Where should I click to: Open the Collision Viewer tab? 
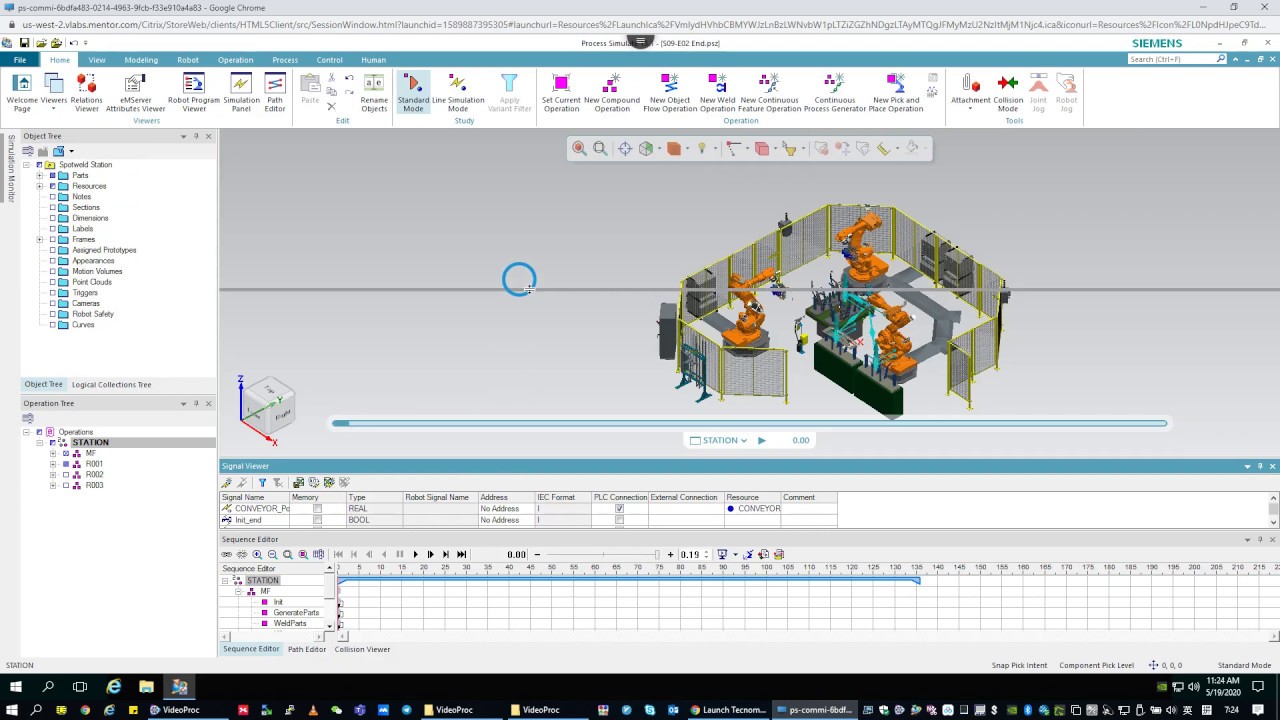(362, 649)
